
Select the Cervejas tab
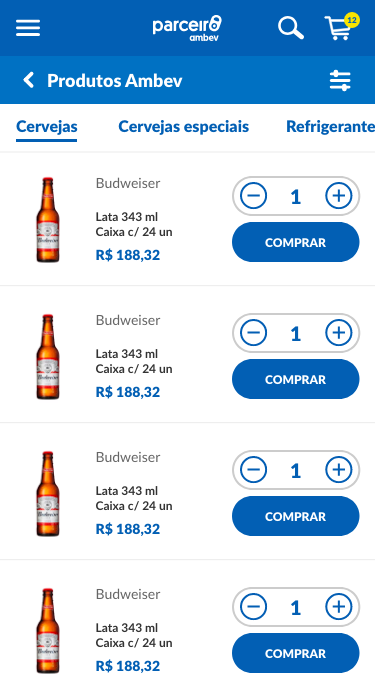pyautogui.click(x=47, y=127)
